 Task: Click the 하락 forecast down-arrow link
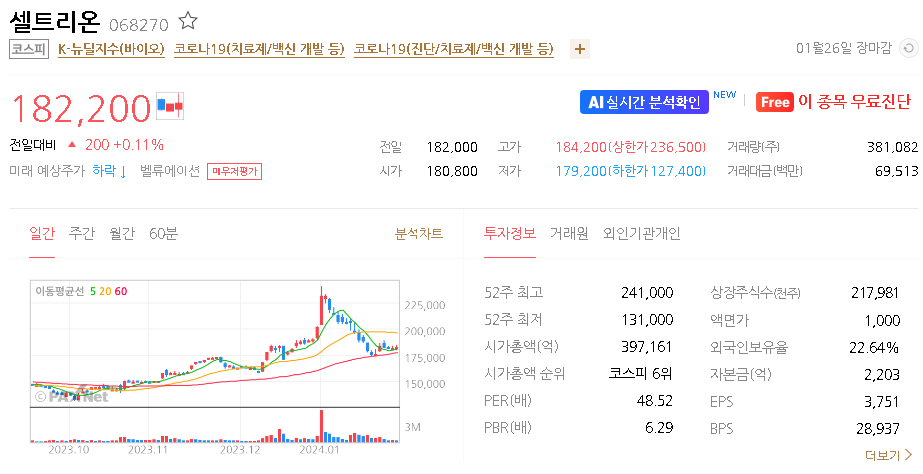pos(109,171)
